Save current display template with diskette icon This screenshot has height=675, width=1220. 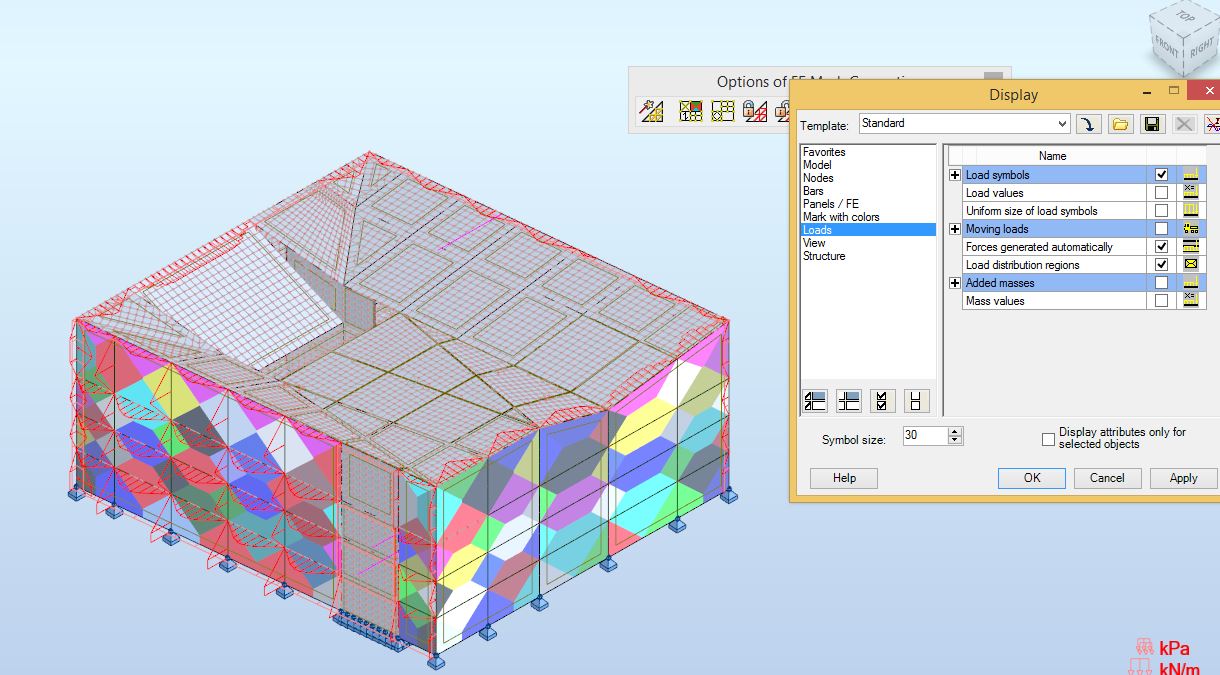click(1151, 123)
